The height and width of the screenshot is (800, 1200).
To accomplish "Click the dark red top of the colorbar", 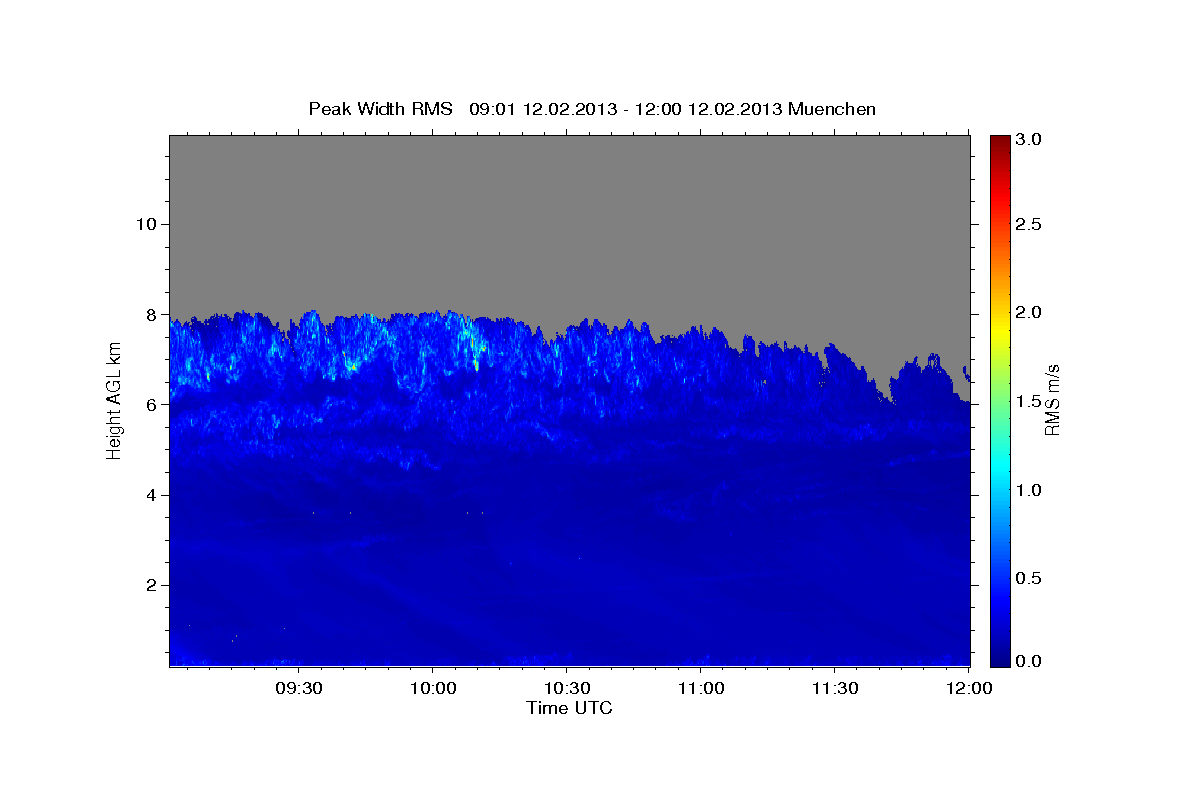I will [999, 142].
